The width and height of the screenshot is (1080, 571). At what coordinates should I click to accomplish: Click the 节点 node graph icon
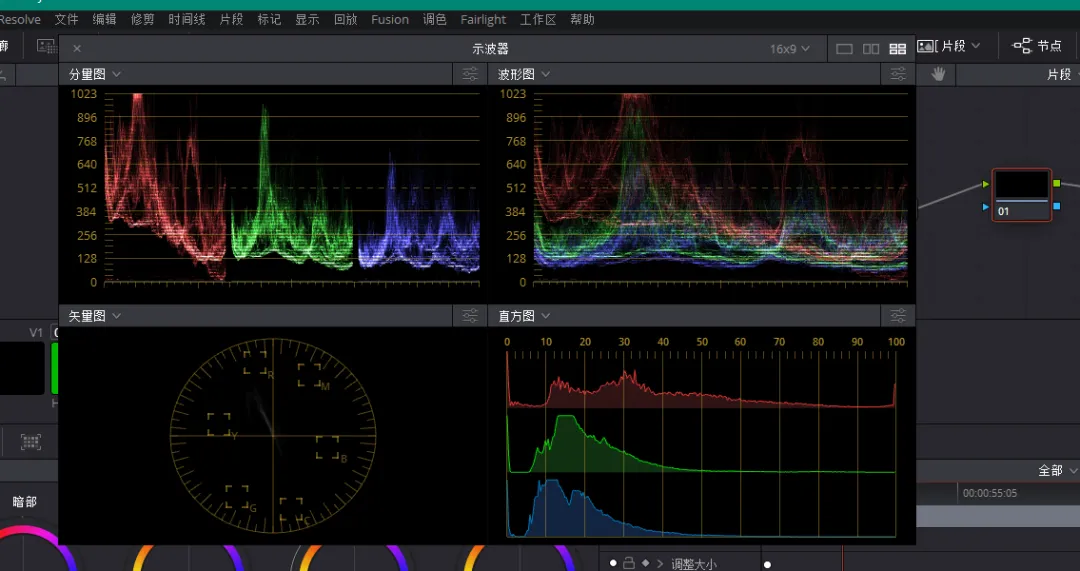[x=1021, y=45]
